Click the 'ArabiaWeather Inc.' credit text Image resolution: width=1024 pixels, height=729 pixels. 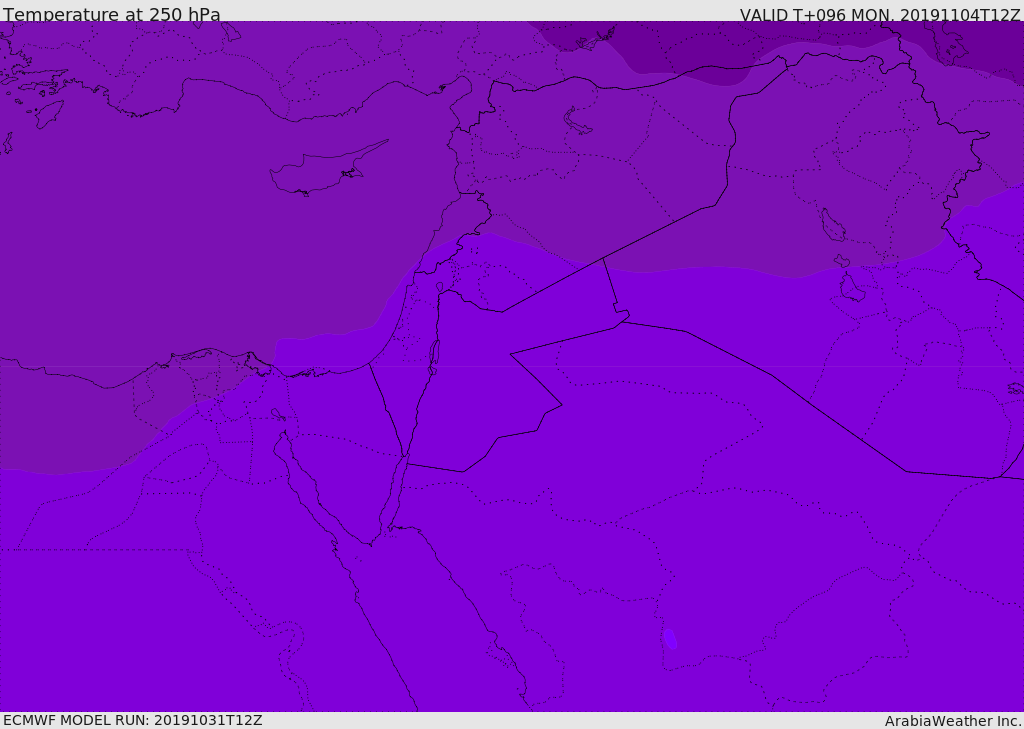point(953,721)
